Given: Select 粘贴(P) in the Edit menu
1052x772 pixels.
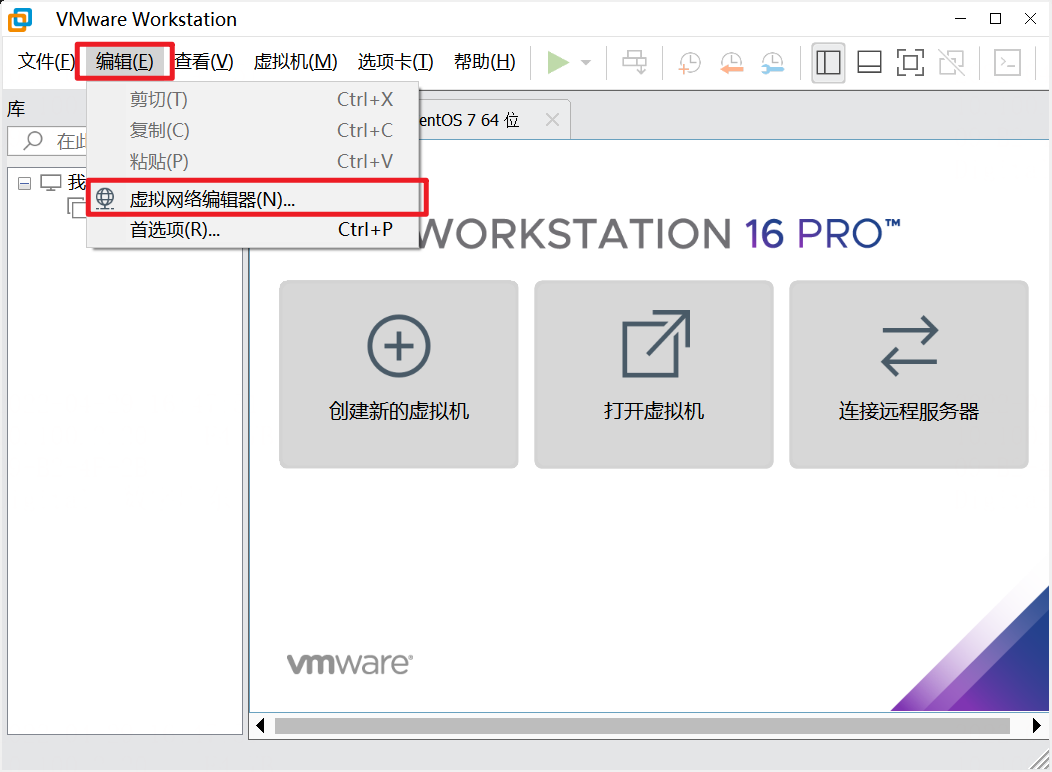Looking at the screenshot, I should [253, 161].
